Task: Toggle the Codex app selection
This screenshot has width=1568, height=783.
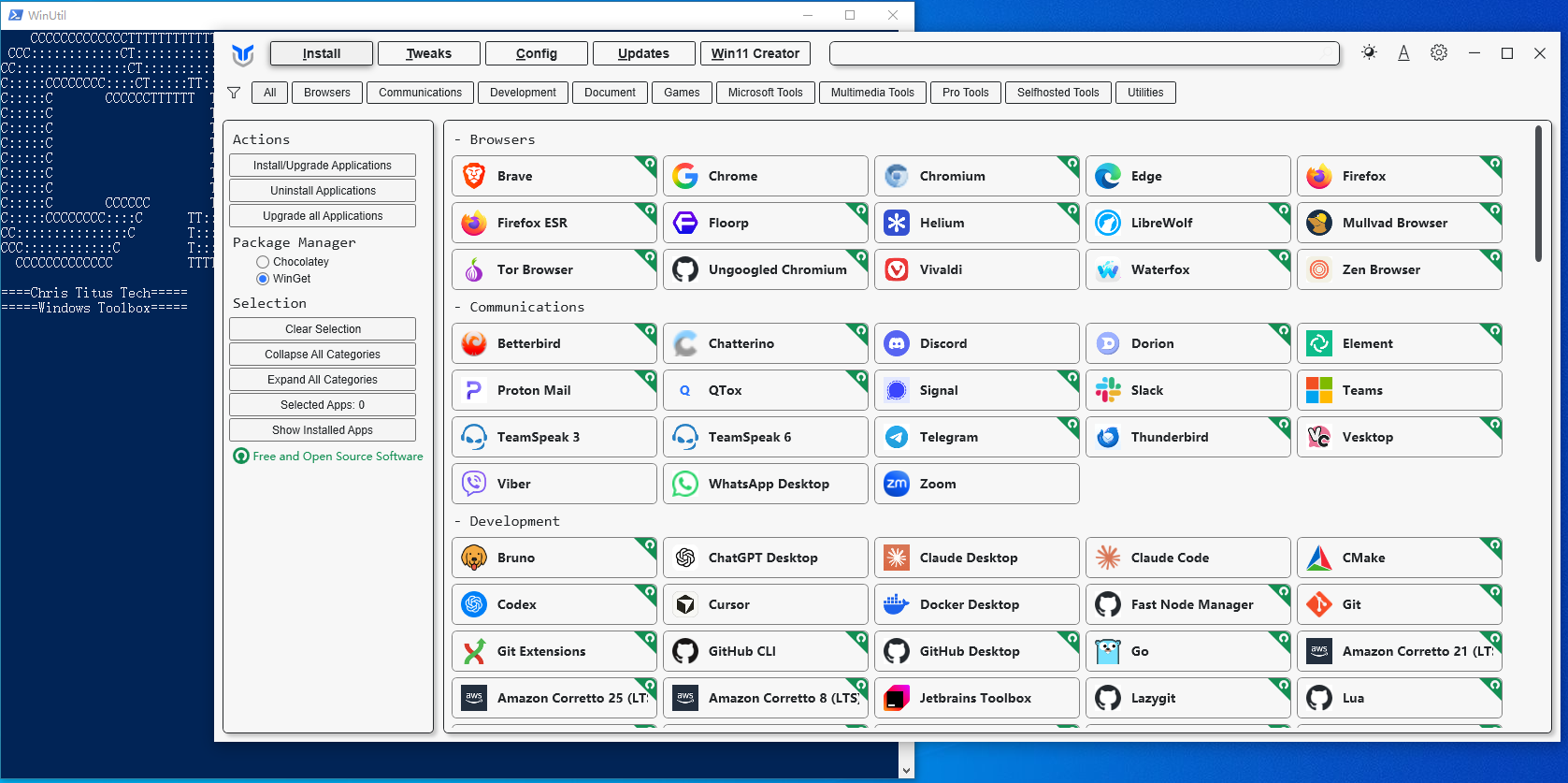Action: tap(554, 604)
